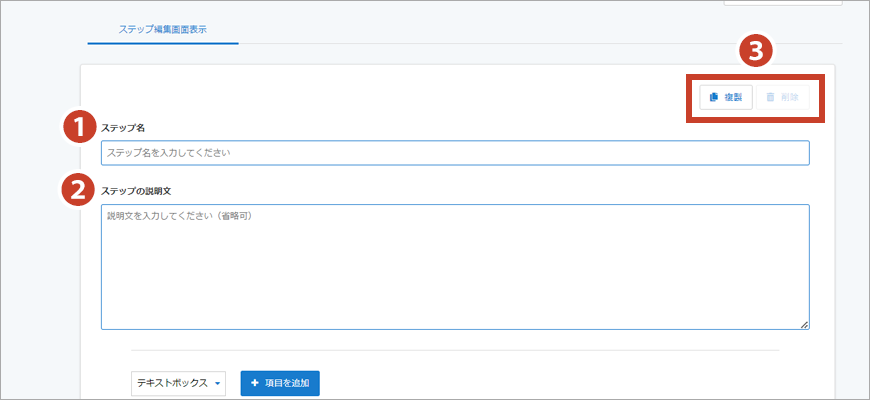
Task: Focus the ステップ名 input field
Action: click(454, 153)
